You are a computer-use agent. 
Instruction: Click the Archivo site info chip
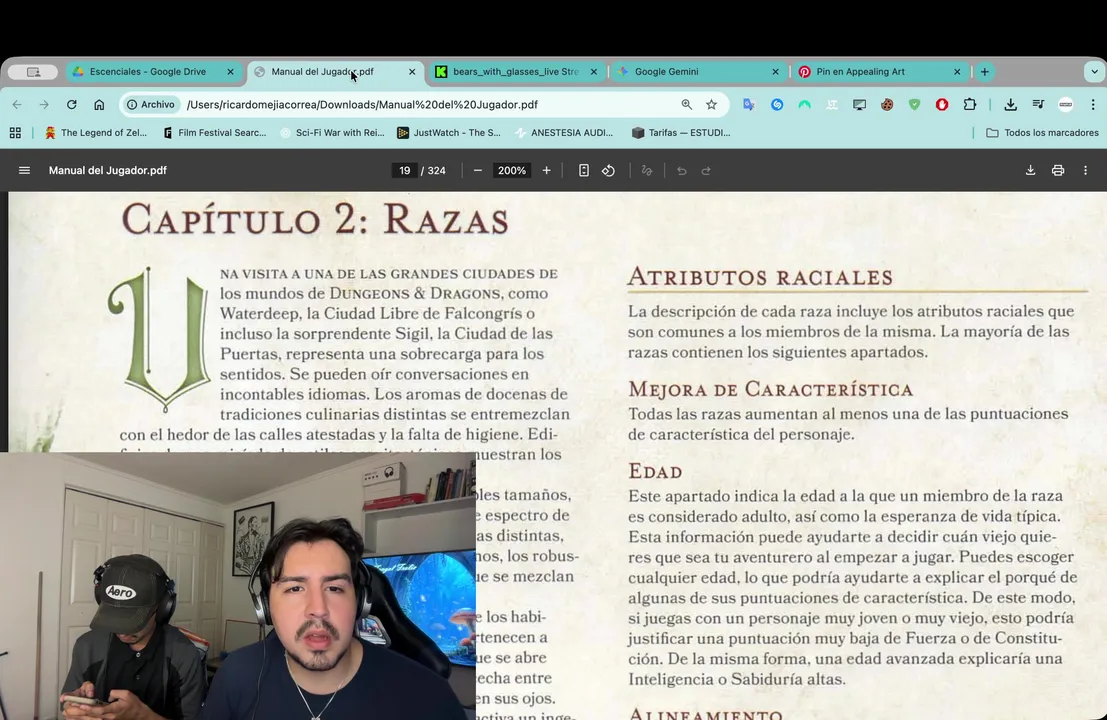pyautogui.click(x=150, y=104)
